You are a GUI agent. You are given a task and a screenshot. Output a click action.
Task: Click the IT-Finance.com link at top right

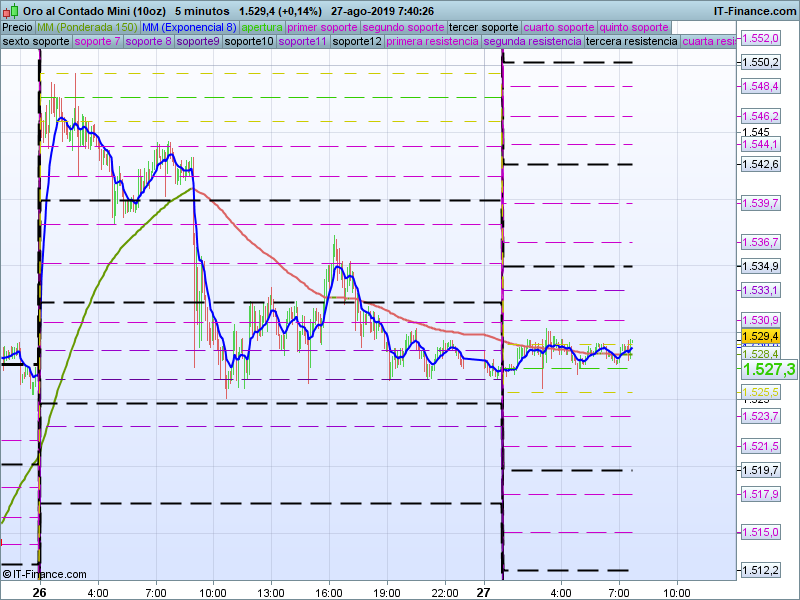754,10
